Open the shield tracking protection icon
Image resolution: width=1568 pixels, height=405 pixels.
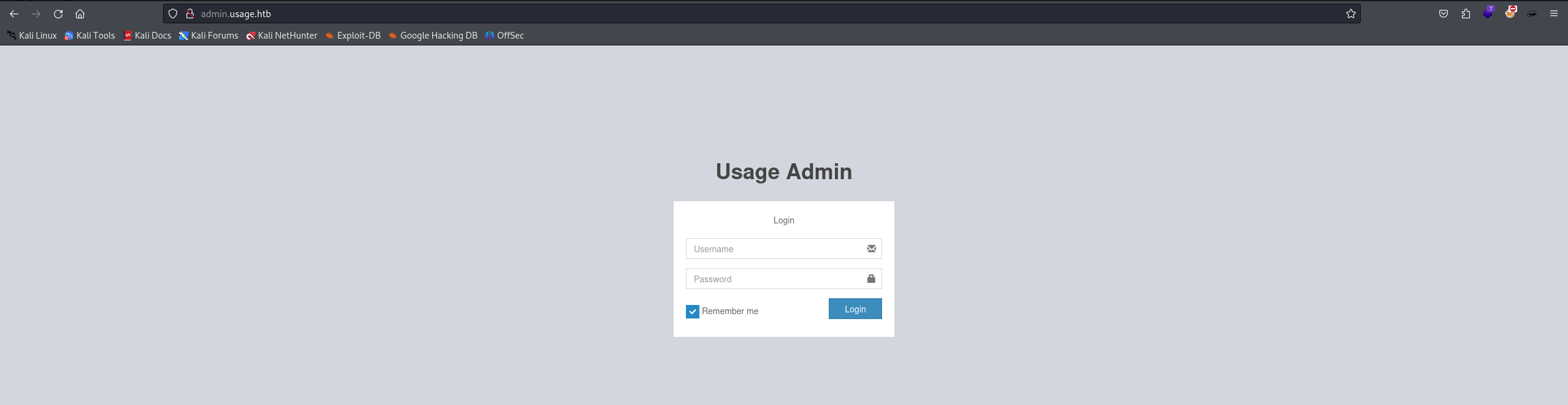[173, 13]
